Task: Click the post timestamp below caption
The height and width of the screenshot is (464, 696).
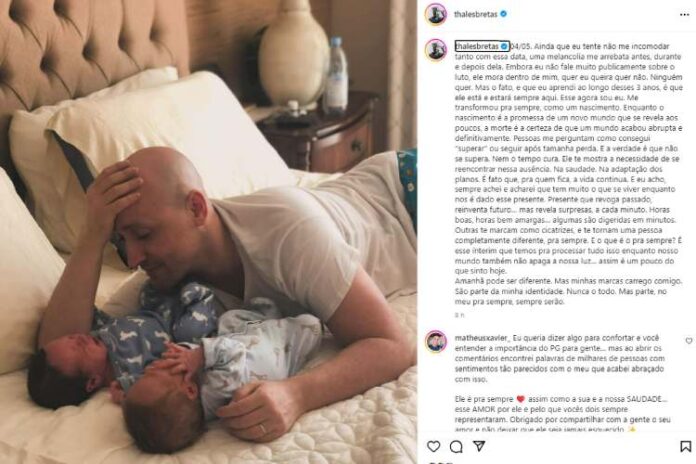Action: pos(459,315)
